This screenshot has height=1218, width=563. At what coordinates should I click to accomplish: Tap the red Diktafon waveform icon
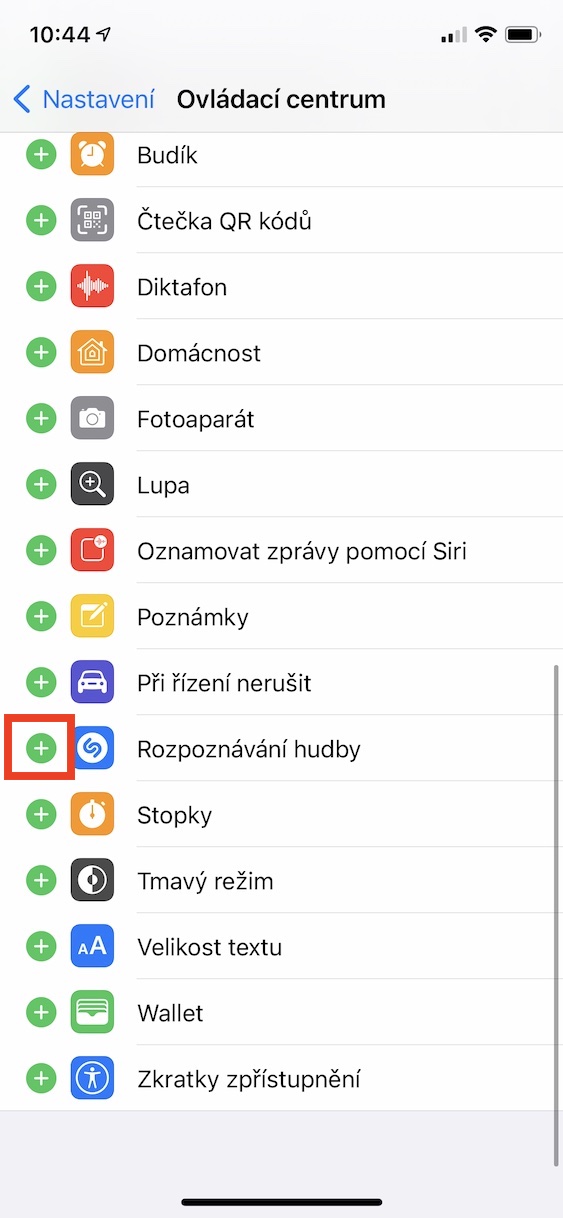92,287
